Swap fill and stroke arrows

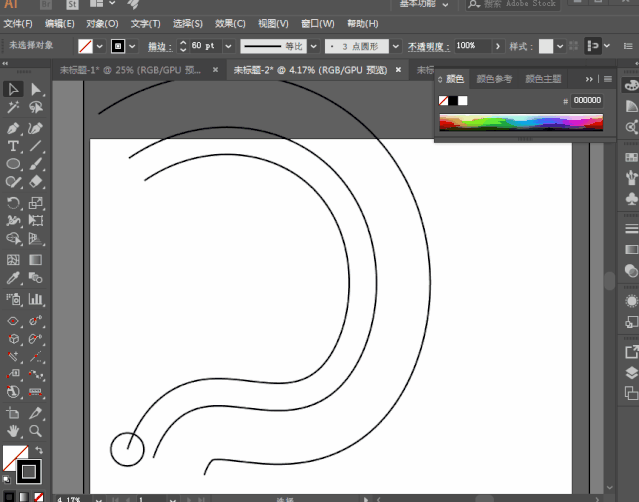[39, 450]
